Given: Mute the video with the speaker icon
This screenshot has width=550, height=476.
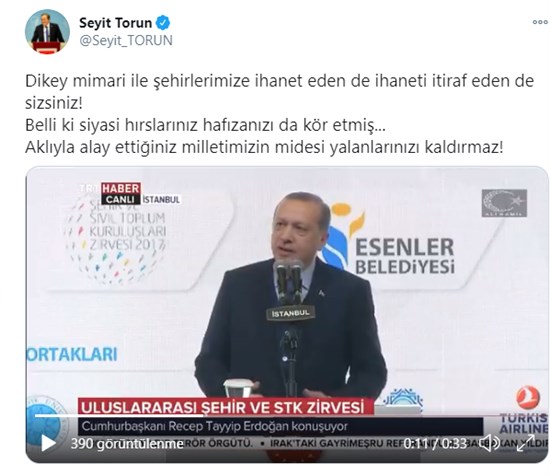Looking at the screenshot, I should (490, 444).
